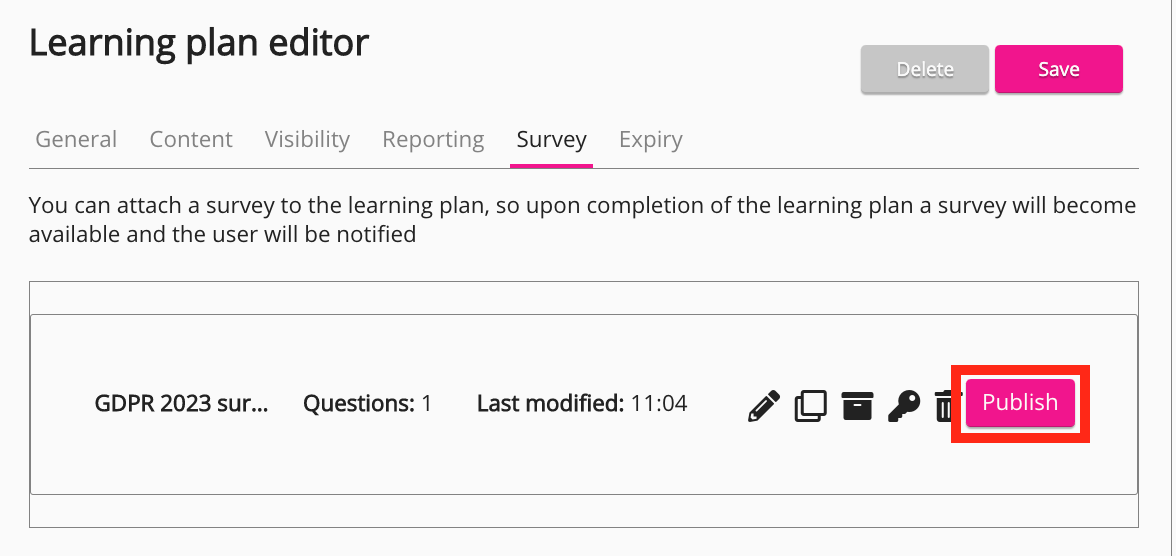Archive the GDPR 2023 survey
The width and height of the screenshot is (1176, 556).
coord(857,405)
